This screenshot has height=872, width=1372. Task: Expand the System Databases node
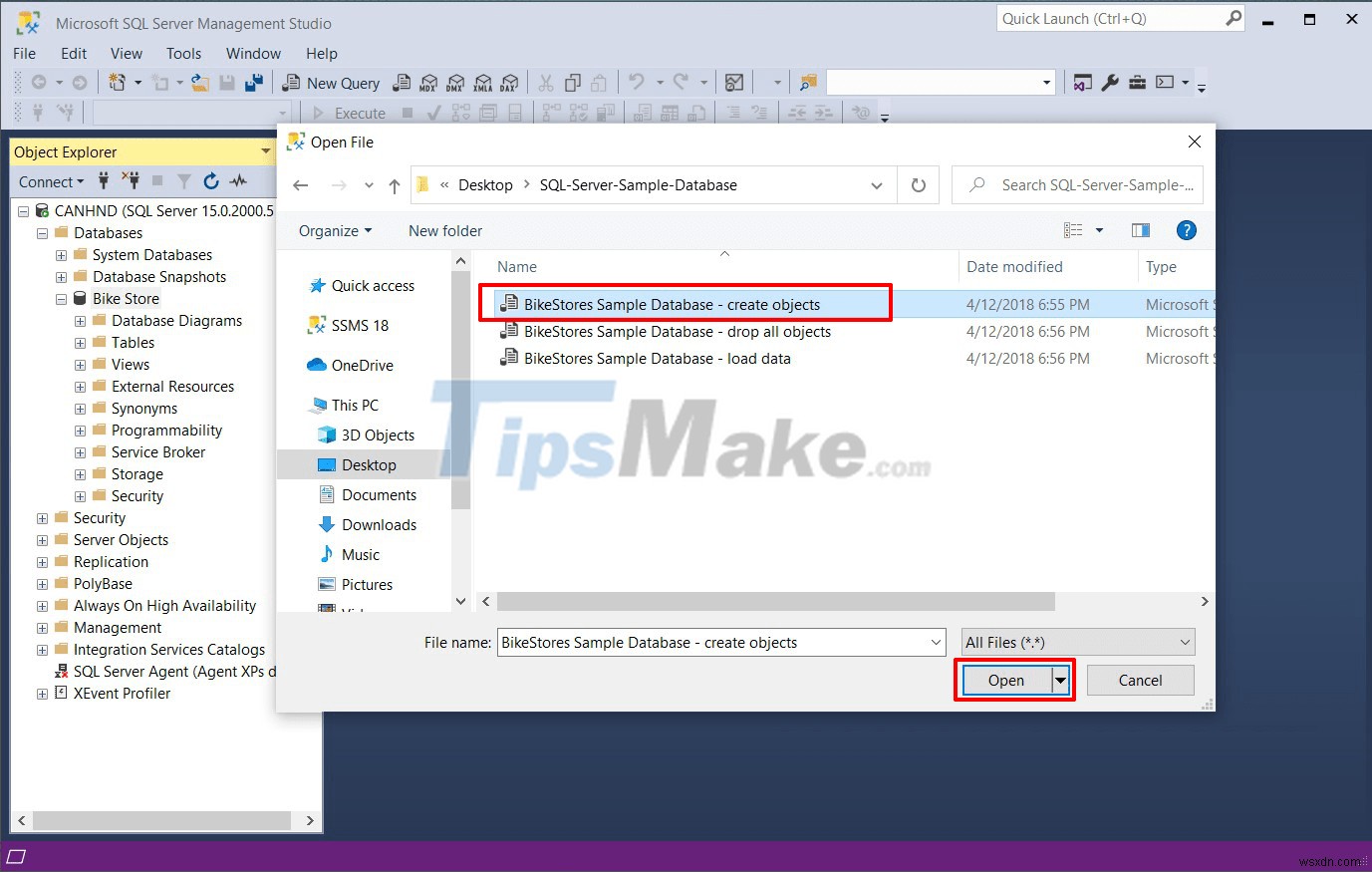(x=61, y=255)
